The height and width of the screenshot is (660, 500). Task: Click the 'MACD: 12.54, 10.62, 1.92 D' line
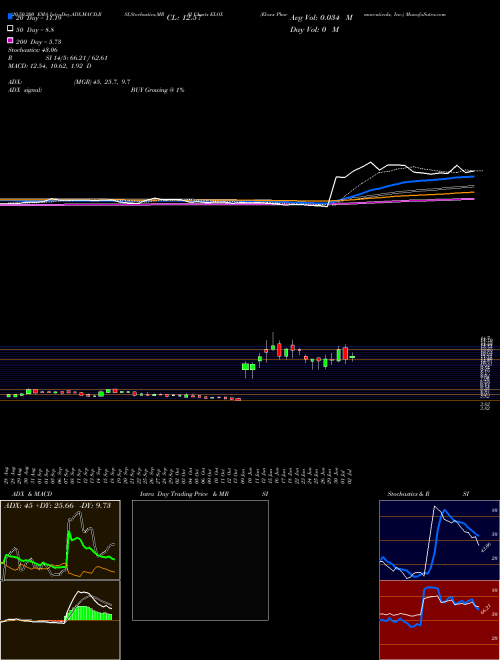point(50,66)
